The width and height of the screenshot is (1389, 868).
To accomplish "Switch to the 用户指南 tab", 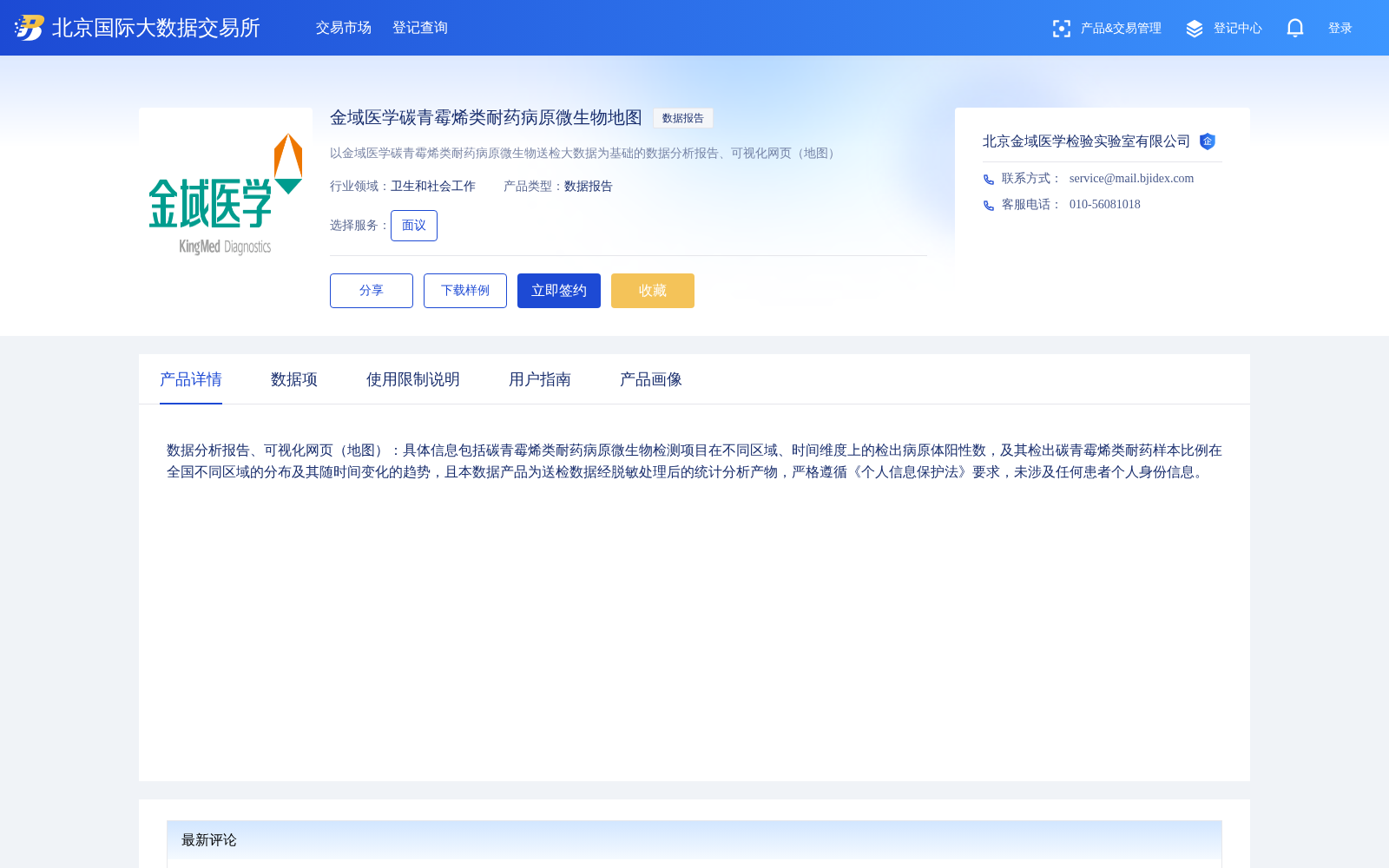I will 540,379.
